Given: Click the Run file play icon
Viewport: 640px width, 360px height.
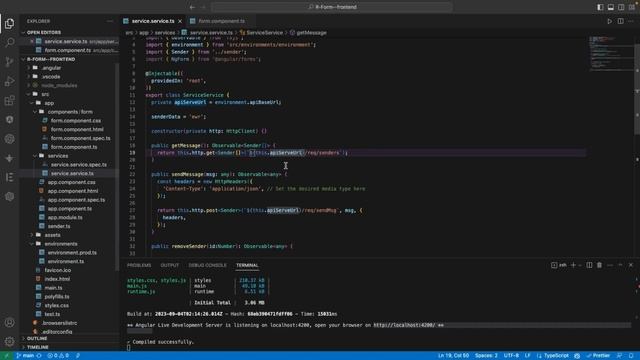Looking at the screenshot, I should point(609,21).
